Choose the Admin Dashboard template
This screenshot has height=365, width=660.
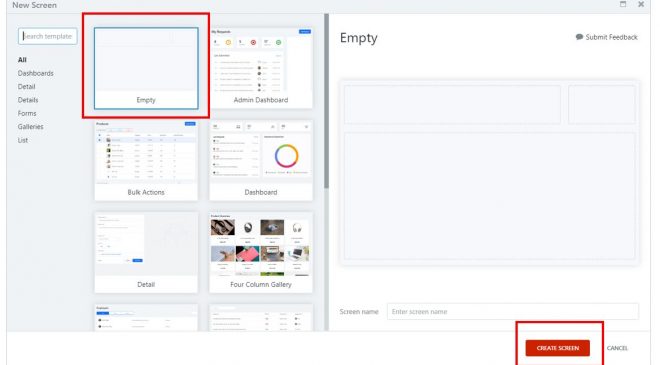tap(261, 68)
